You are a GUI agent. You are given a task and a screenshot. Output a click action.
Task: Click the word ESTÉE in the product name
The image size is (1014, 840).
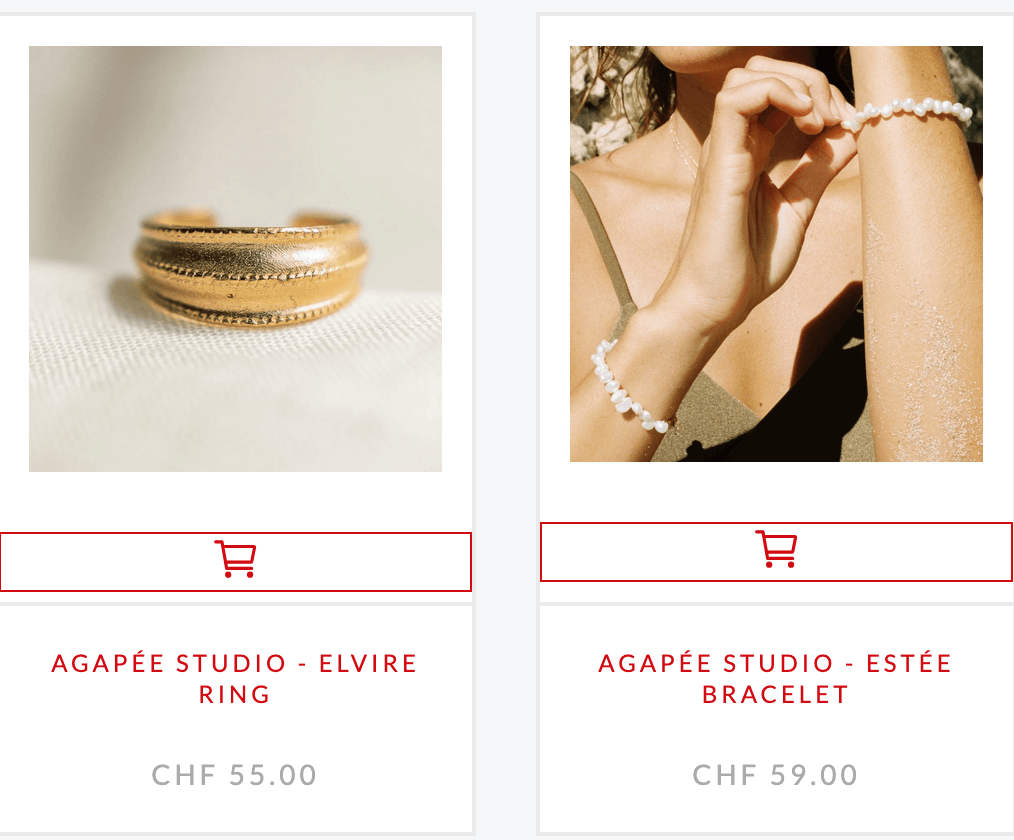coord(909,663)
